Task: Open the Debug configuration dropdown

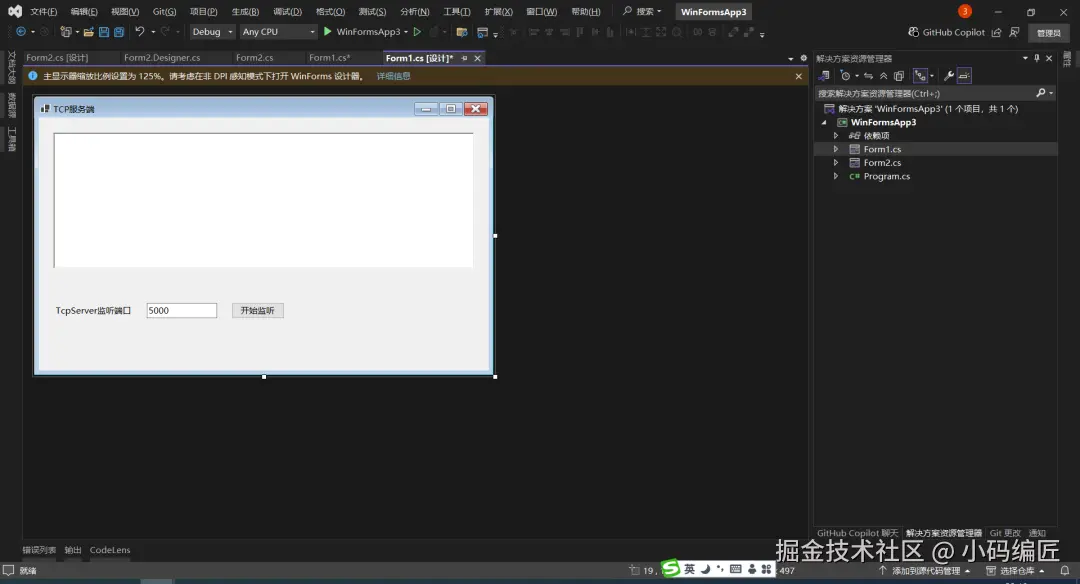Action: (x=212, y=32)
